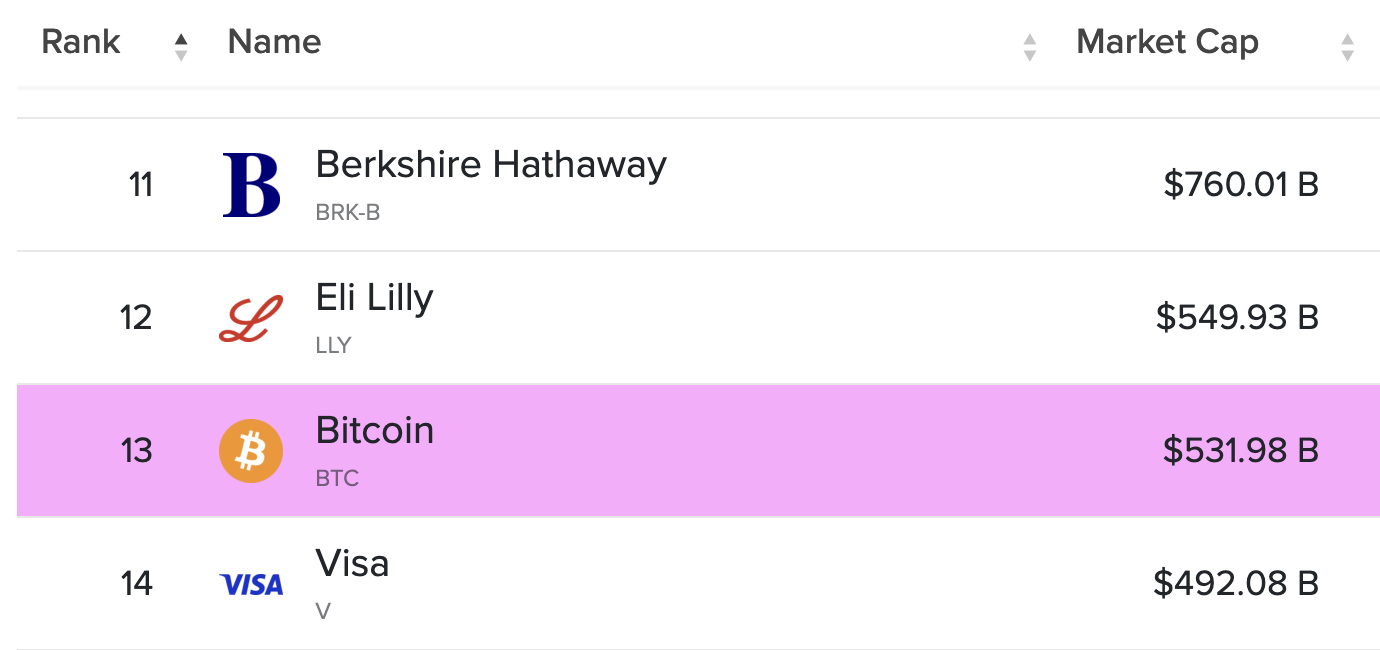Click the Visa logo icon
This screenshot has height=650, width=1380.
251,584
